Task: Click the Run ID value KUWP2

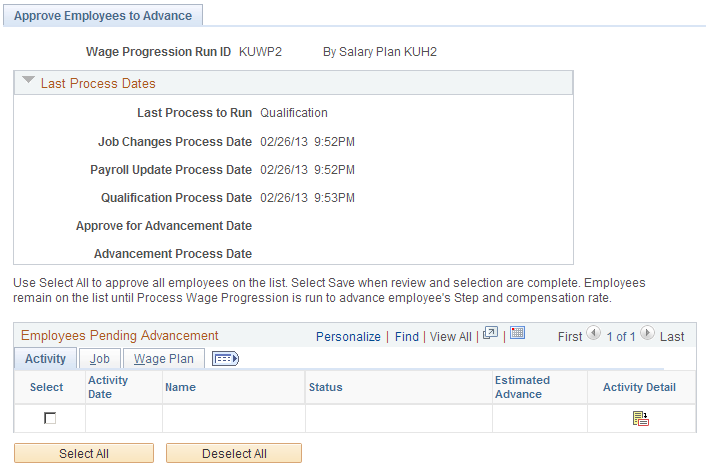Action: (260, 52)
